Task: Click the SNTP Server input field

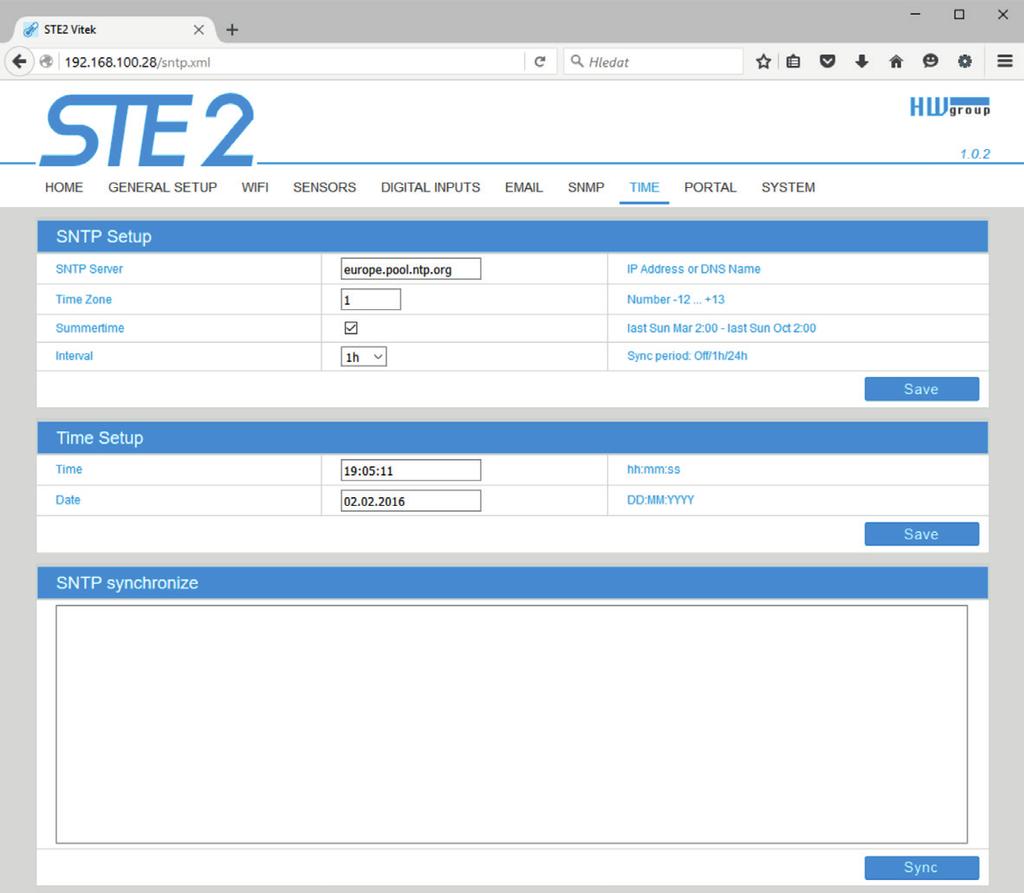Action: pos(411,269)
